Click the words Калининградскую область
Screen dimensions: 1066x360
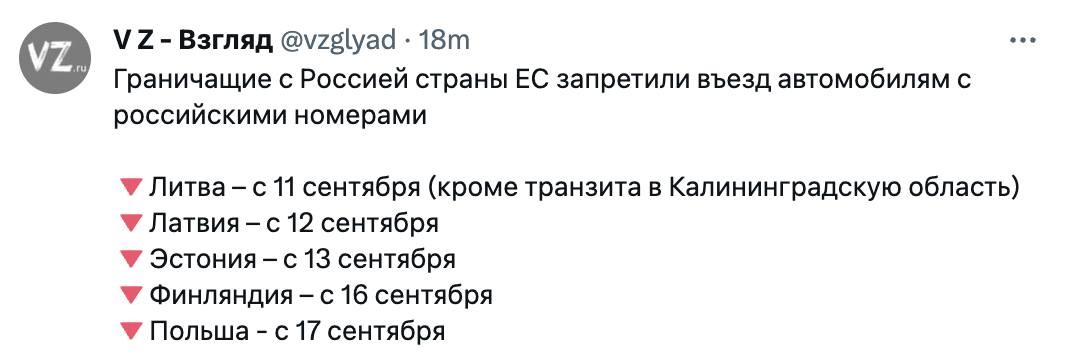tap(839, 187)
